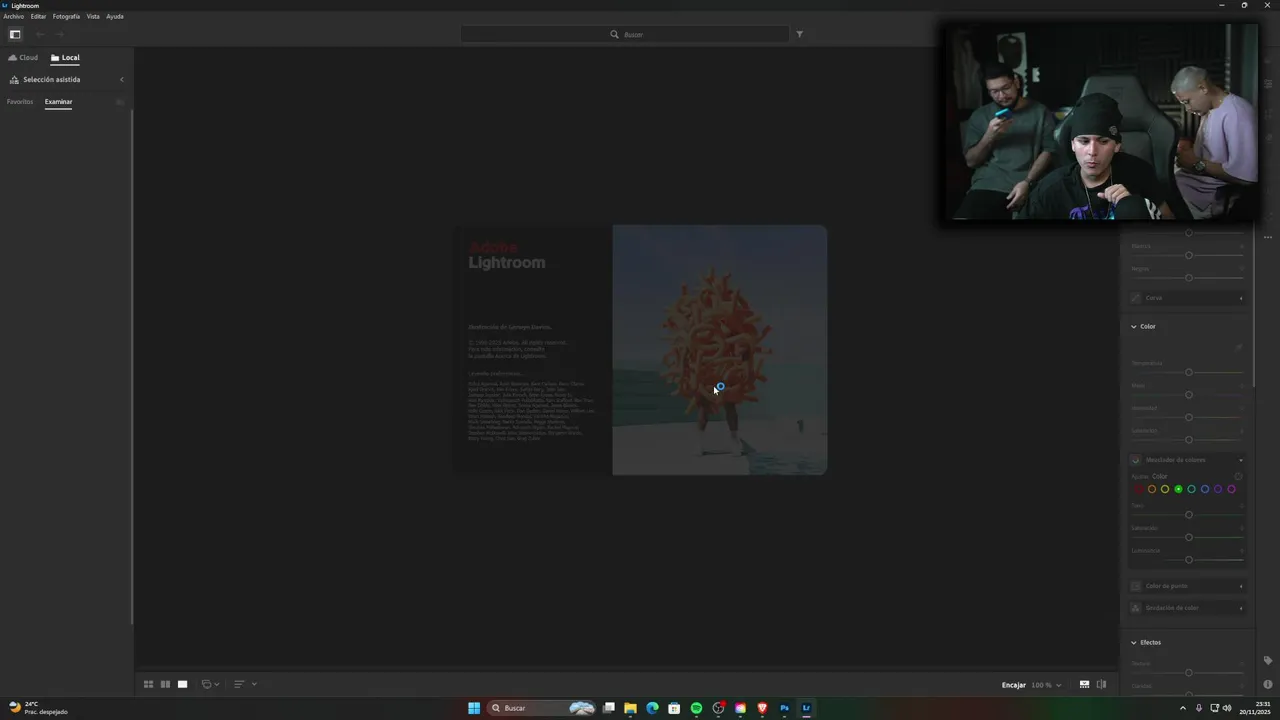Collapse the Efectos section chevron
Viewport: 1280px width, 720px height.
click(x=1133, y=643)
